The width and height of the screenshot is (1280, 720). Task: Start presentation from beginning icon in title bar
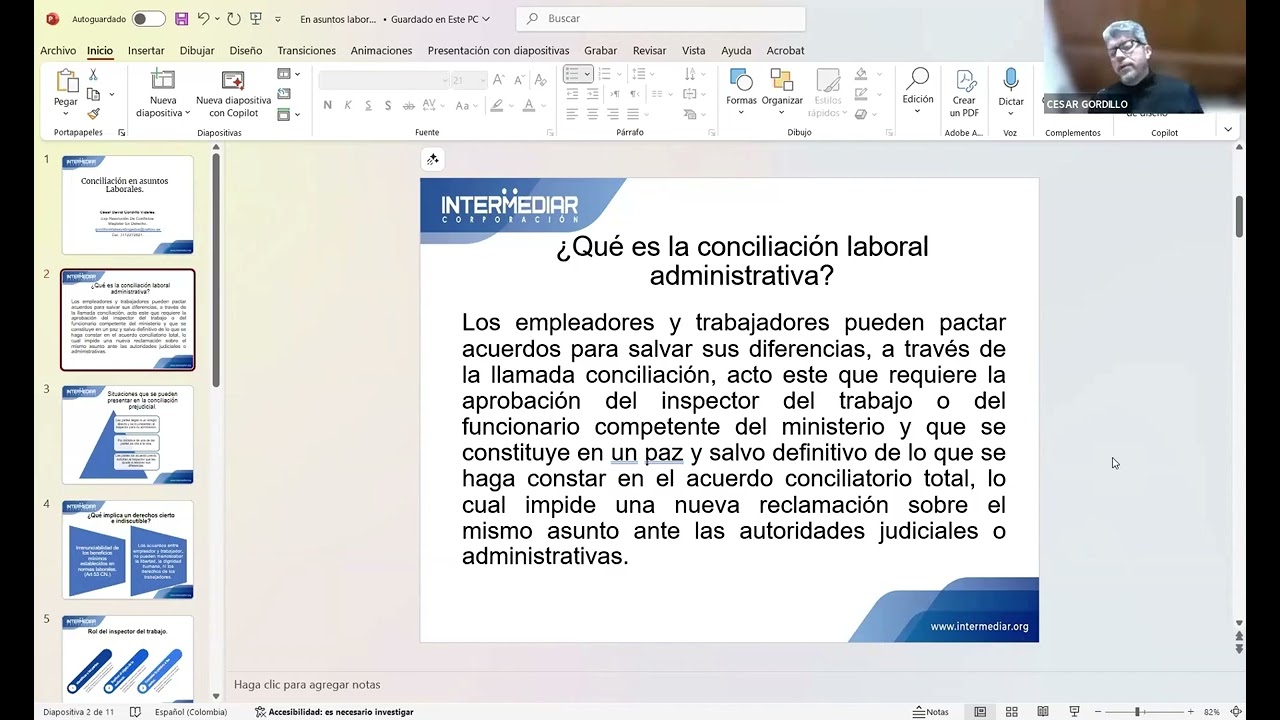tap(256, 19)
